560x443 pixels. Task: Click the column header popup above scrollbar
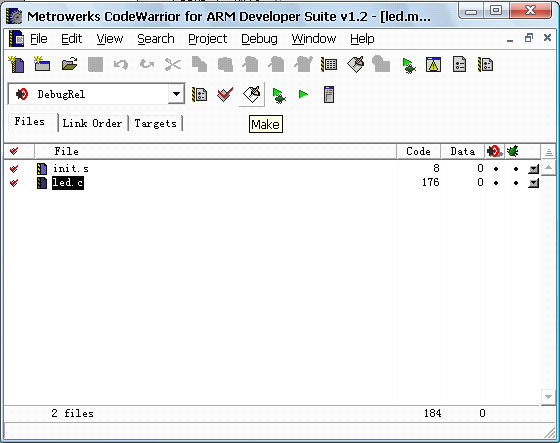click(x=549, y=152)
